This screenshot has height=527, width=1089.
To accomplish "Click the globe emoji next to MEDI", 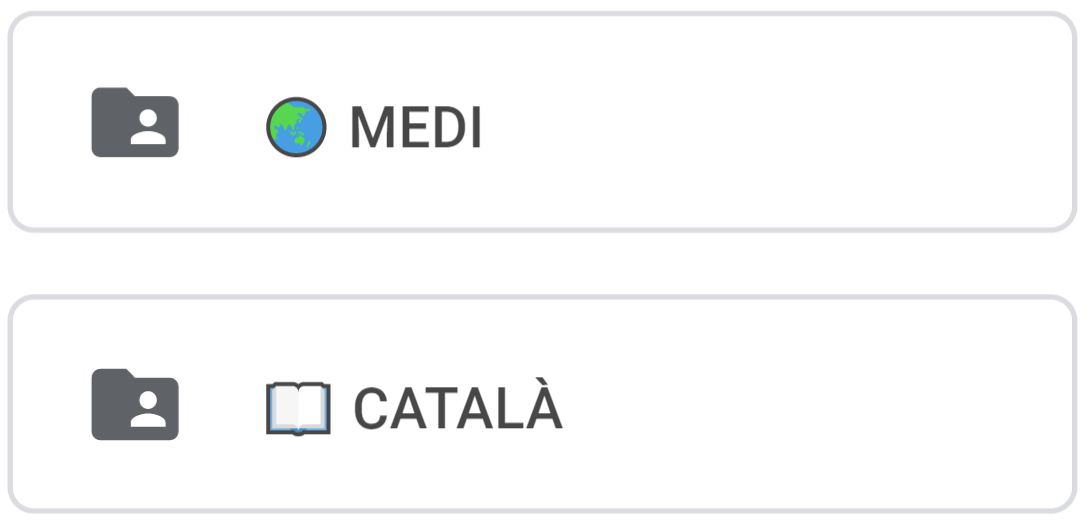I will [296, 128].
